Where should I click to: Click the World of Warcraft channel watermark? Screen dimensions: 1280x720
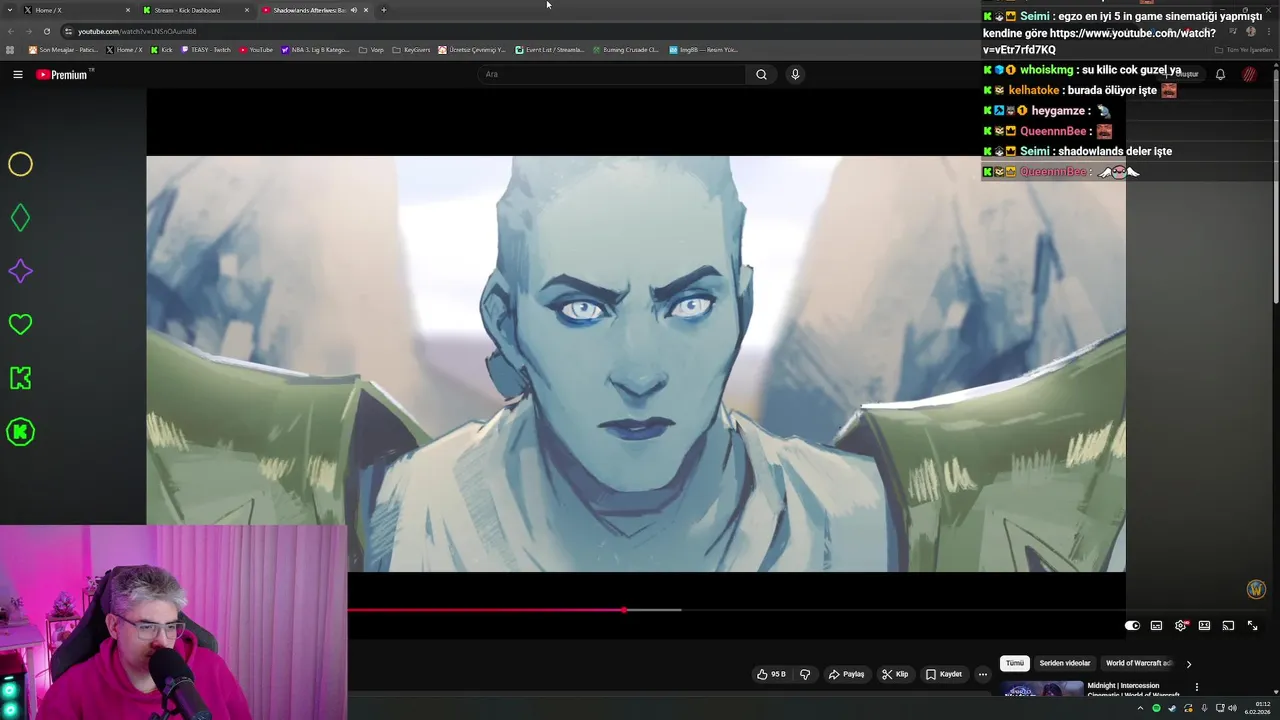(x=1256, y=589)
